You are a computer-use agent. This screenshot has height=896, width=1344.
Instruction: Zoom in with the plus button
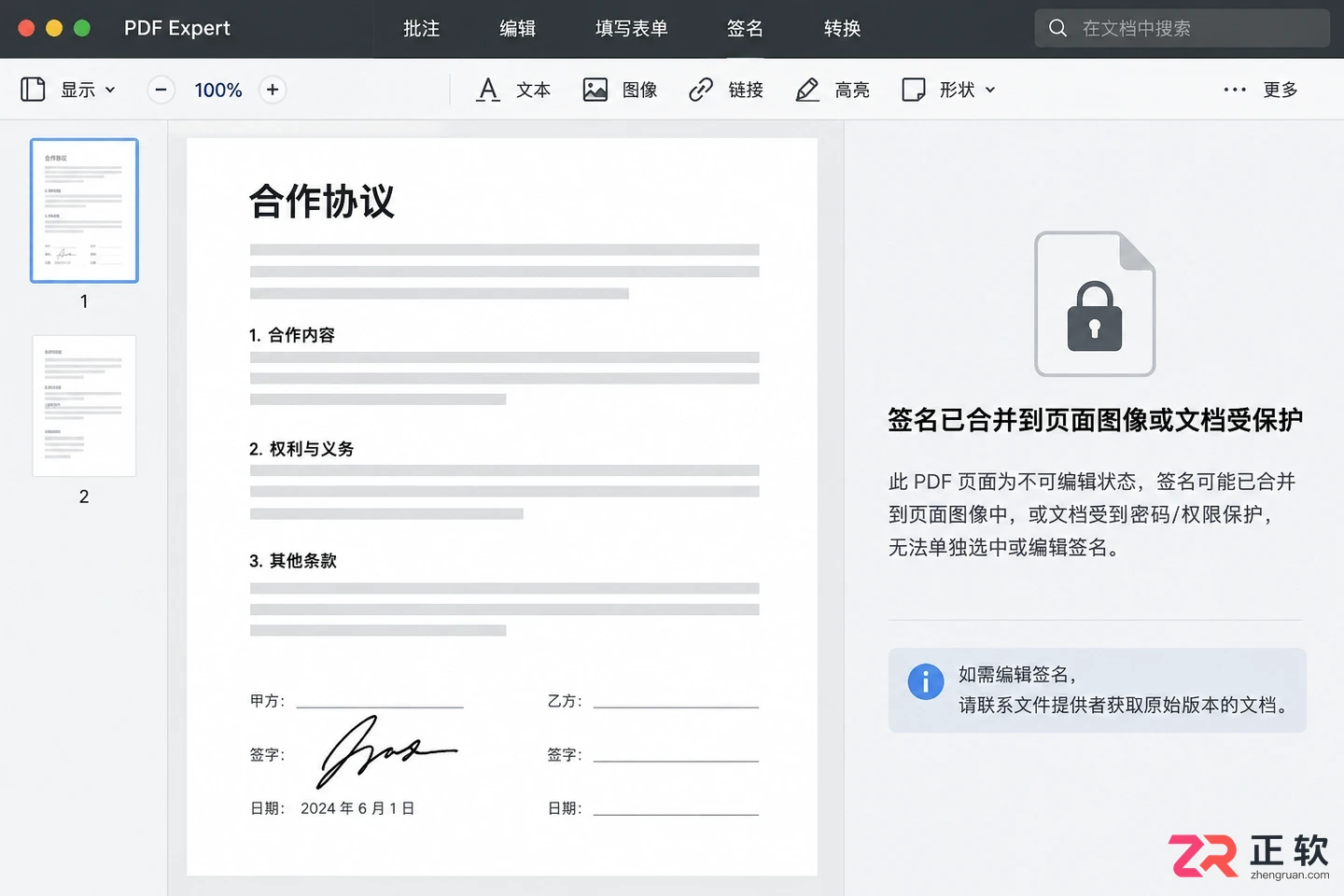click(273, 90)
